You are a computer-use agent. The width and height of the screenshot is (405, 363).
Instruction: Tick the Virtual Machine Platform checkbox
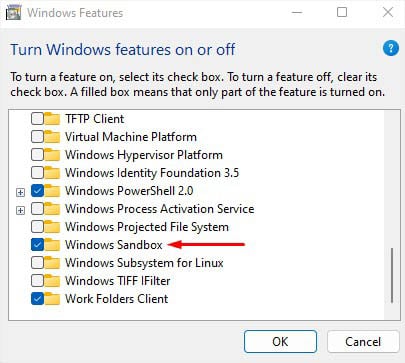tap(37, 137)
